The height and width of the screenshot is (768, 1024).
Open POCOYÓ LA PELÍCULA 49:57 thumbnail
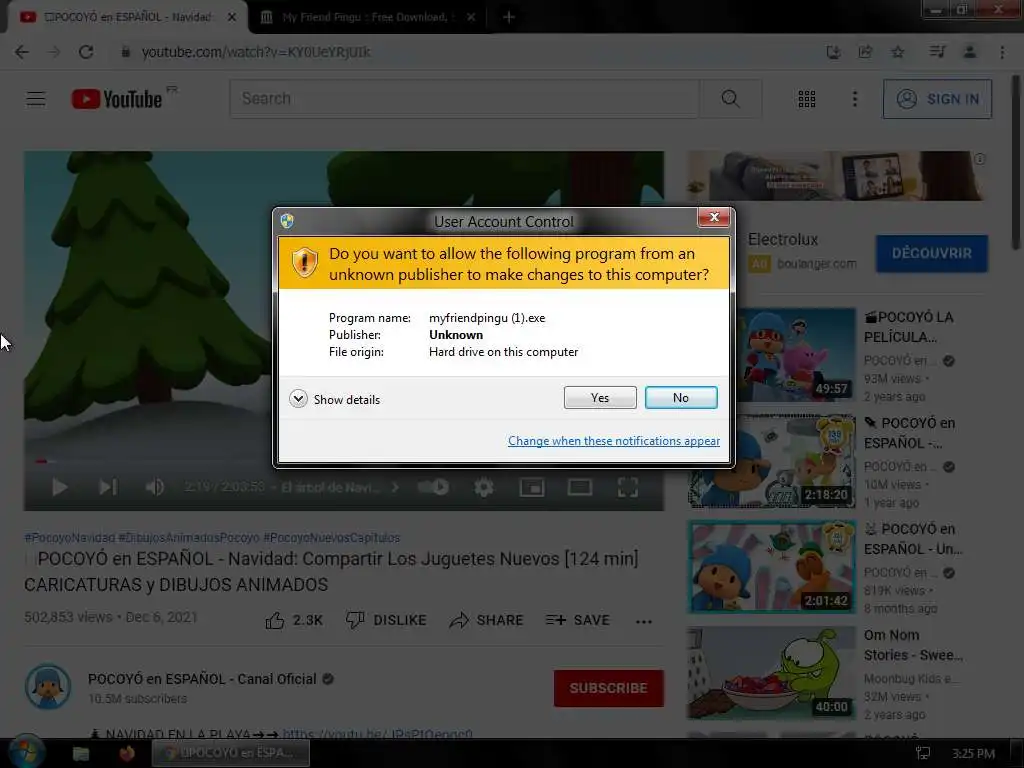(x=795, y=355)
